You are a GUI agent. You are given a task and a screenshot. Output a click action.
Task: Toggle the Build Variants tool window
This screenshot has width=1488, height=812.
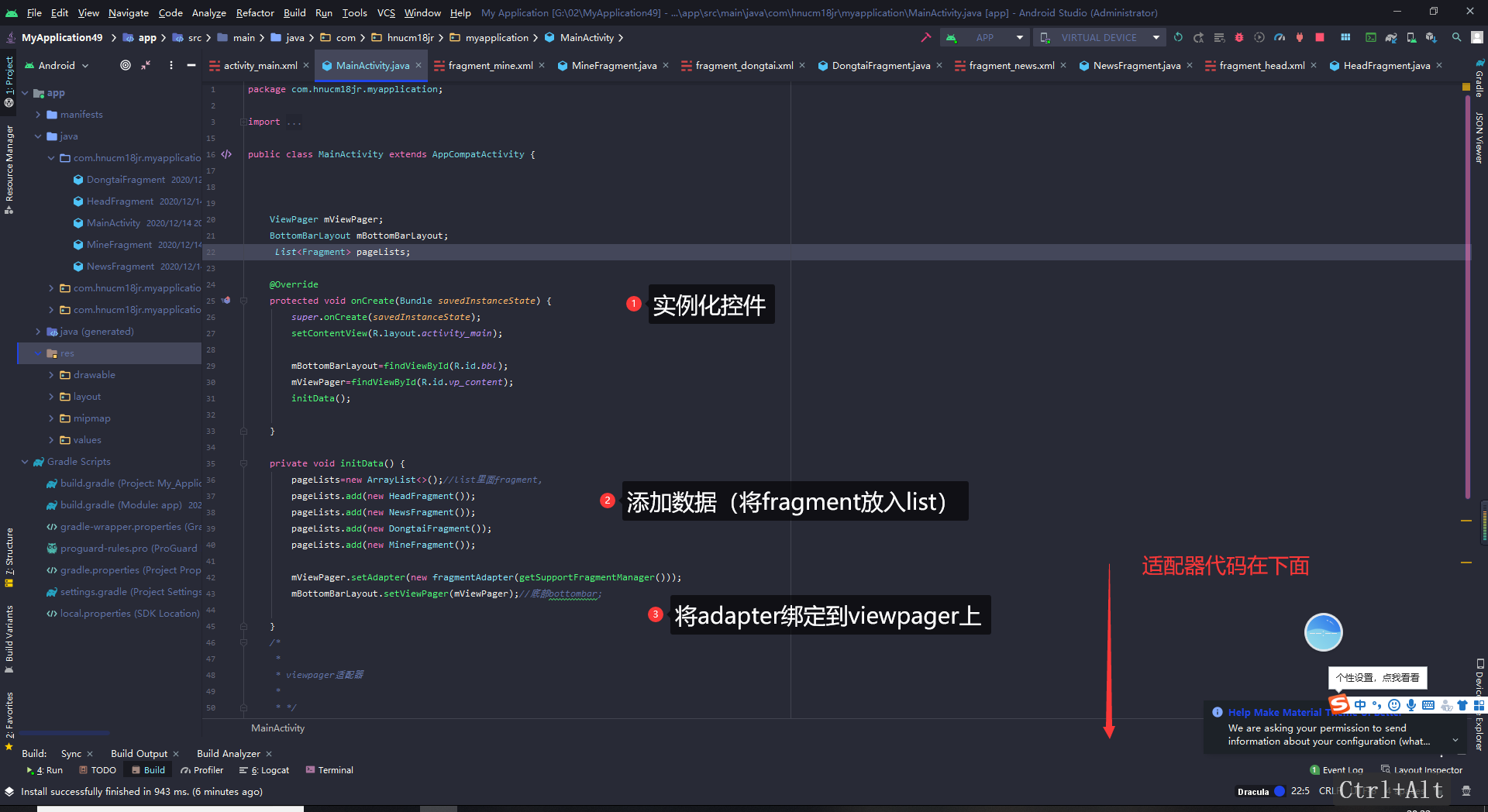pos(9,639)
